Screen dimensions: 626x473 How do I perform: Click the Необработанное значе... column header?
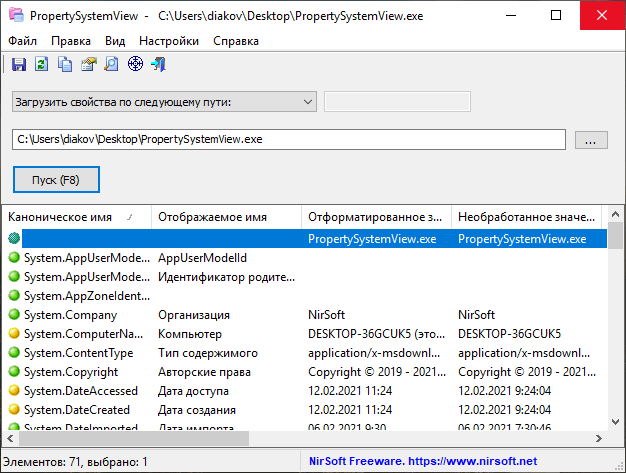click(526, 217)
